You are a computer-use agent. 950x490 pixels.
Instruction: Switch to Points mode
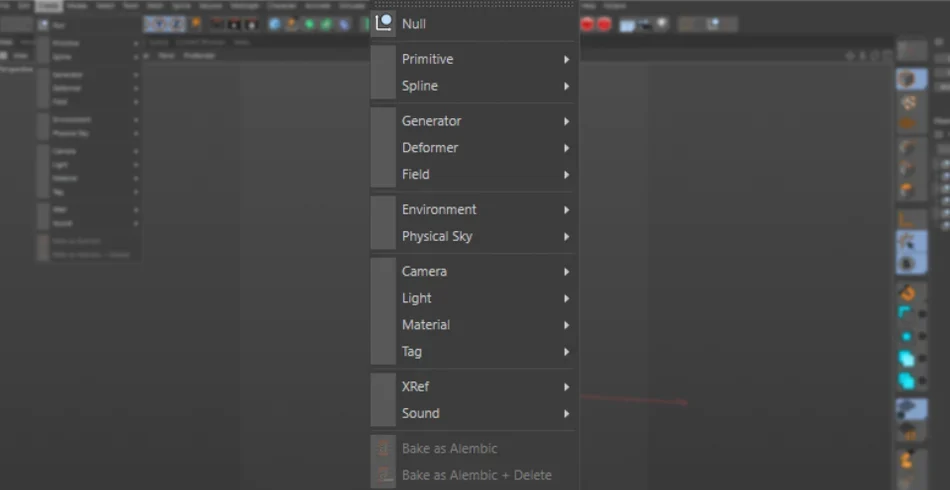point(907,148)
